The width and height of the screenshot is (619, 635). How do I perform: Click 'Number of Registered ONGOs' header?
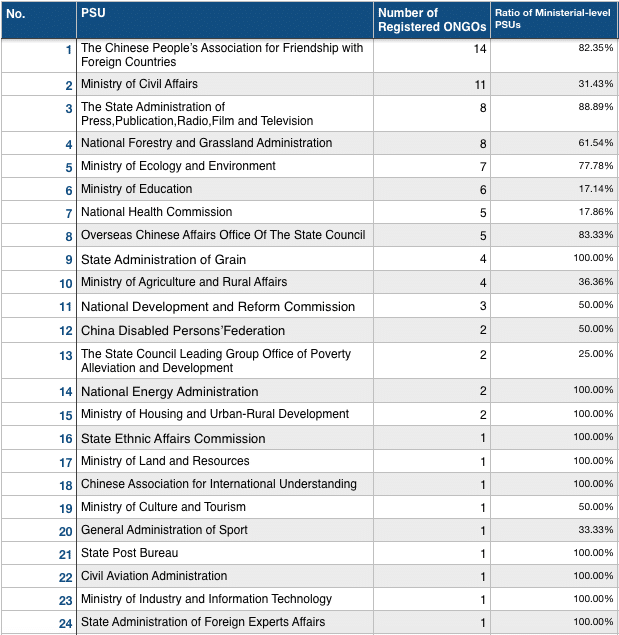pyautogui.click(x=432, y=20)
